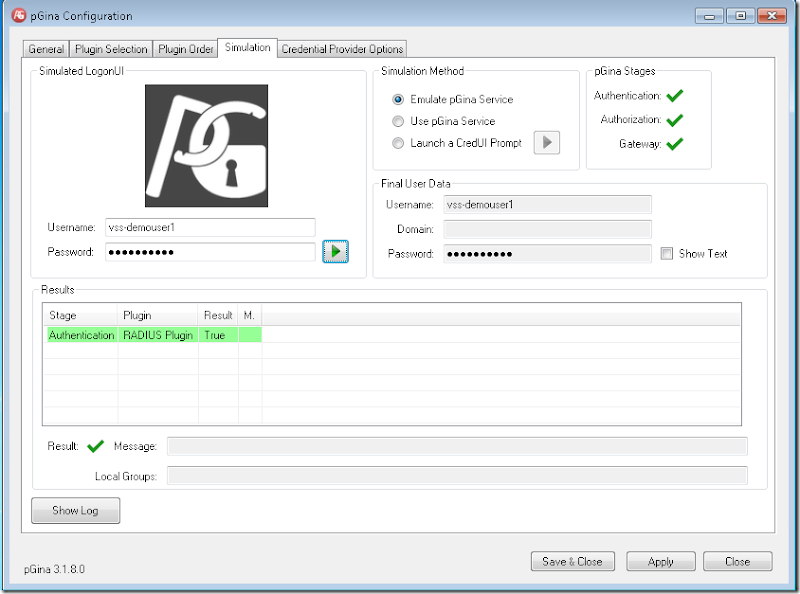800x594 pixels.
Task: Enable the Show Text checkbox
Action: click(x=666, y=254)
